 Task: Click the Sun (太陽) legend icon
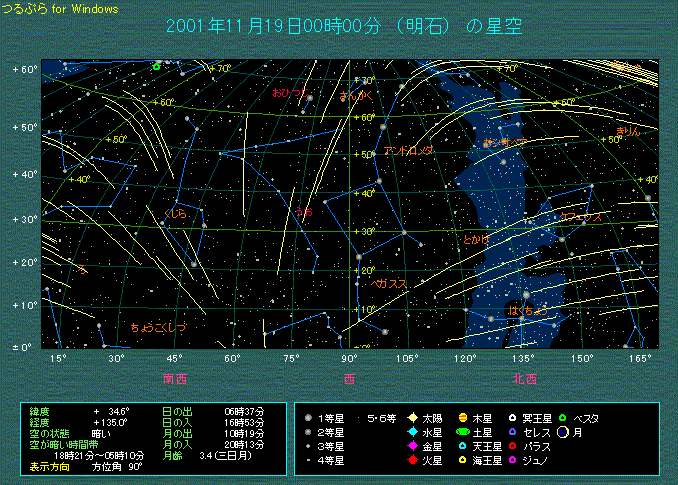point(412,417)
